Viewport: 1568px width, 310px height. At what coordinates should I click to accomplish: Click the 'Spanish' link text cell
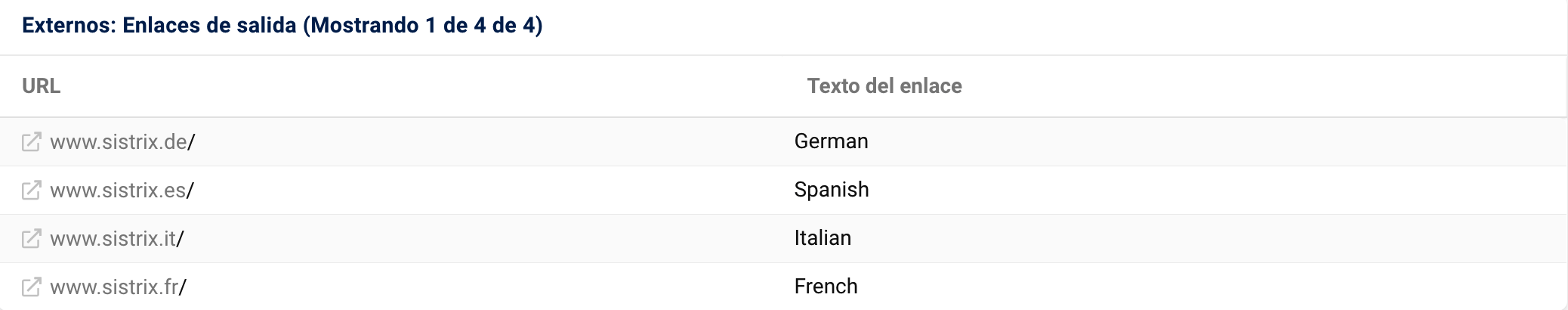(x=831, y=190)
